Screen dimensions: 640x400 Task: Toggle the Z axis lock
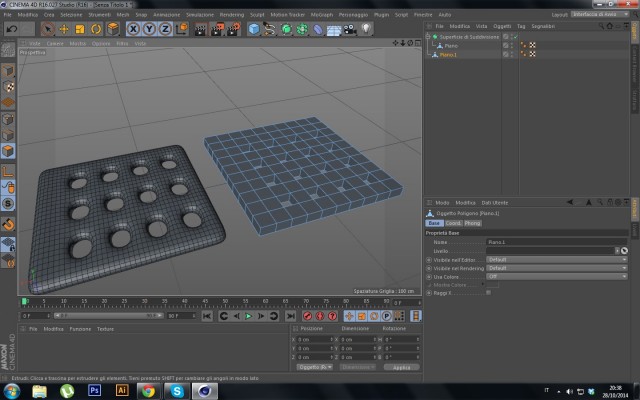pyautogui.click(x=165, y=29)
